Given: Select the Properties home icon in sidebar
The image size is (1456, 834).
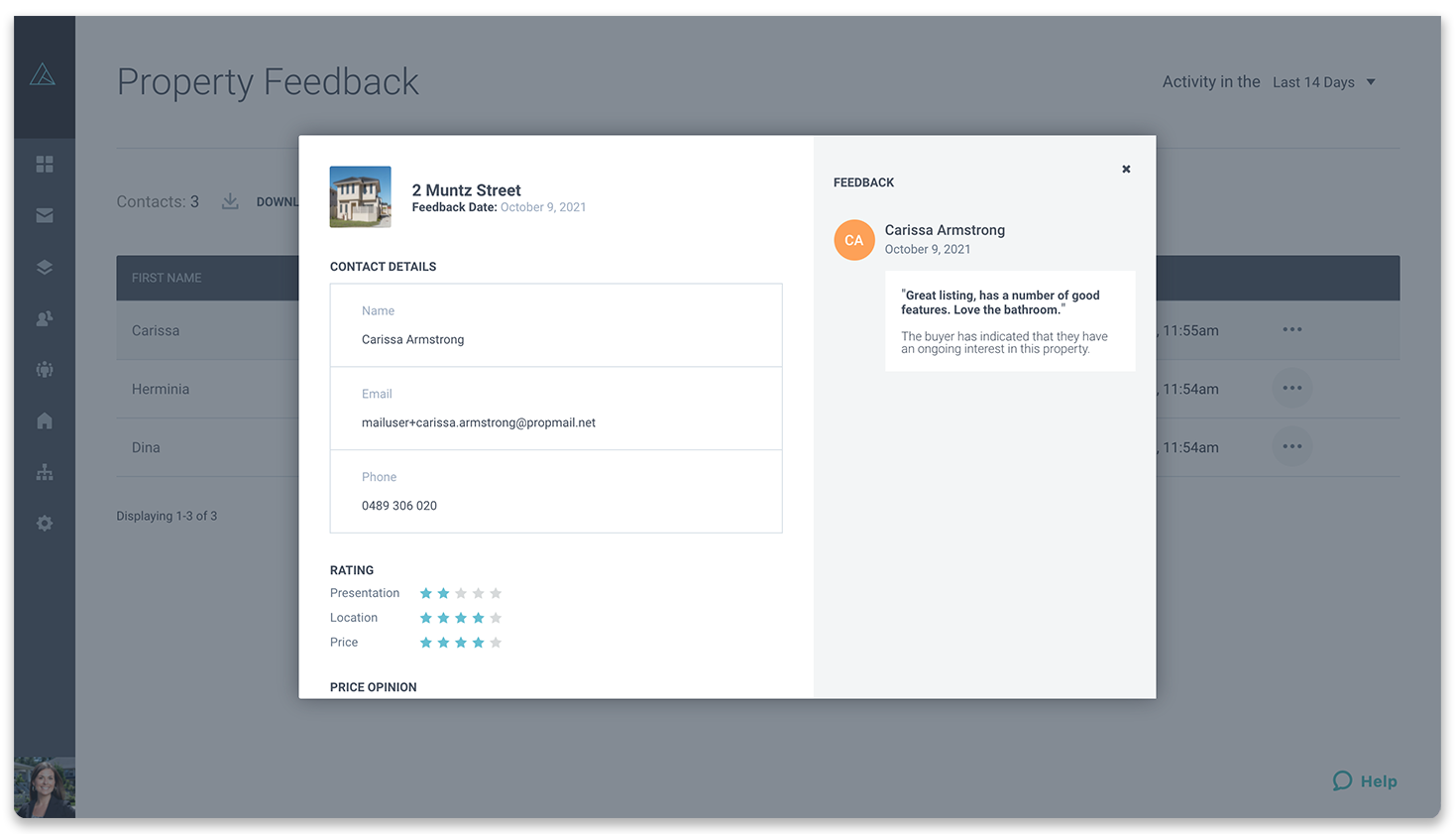Looking at the screenshot, I should click(45, 420).
